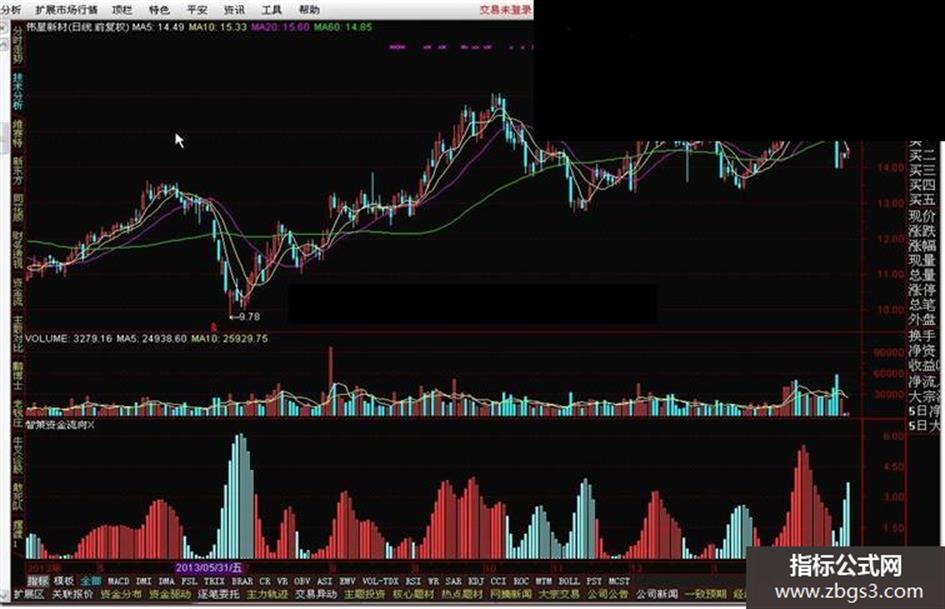Choose the DMI indicator
Viewport: 945px width, 609px height.
[x=143, y=581]
